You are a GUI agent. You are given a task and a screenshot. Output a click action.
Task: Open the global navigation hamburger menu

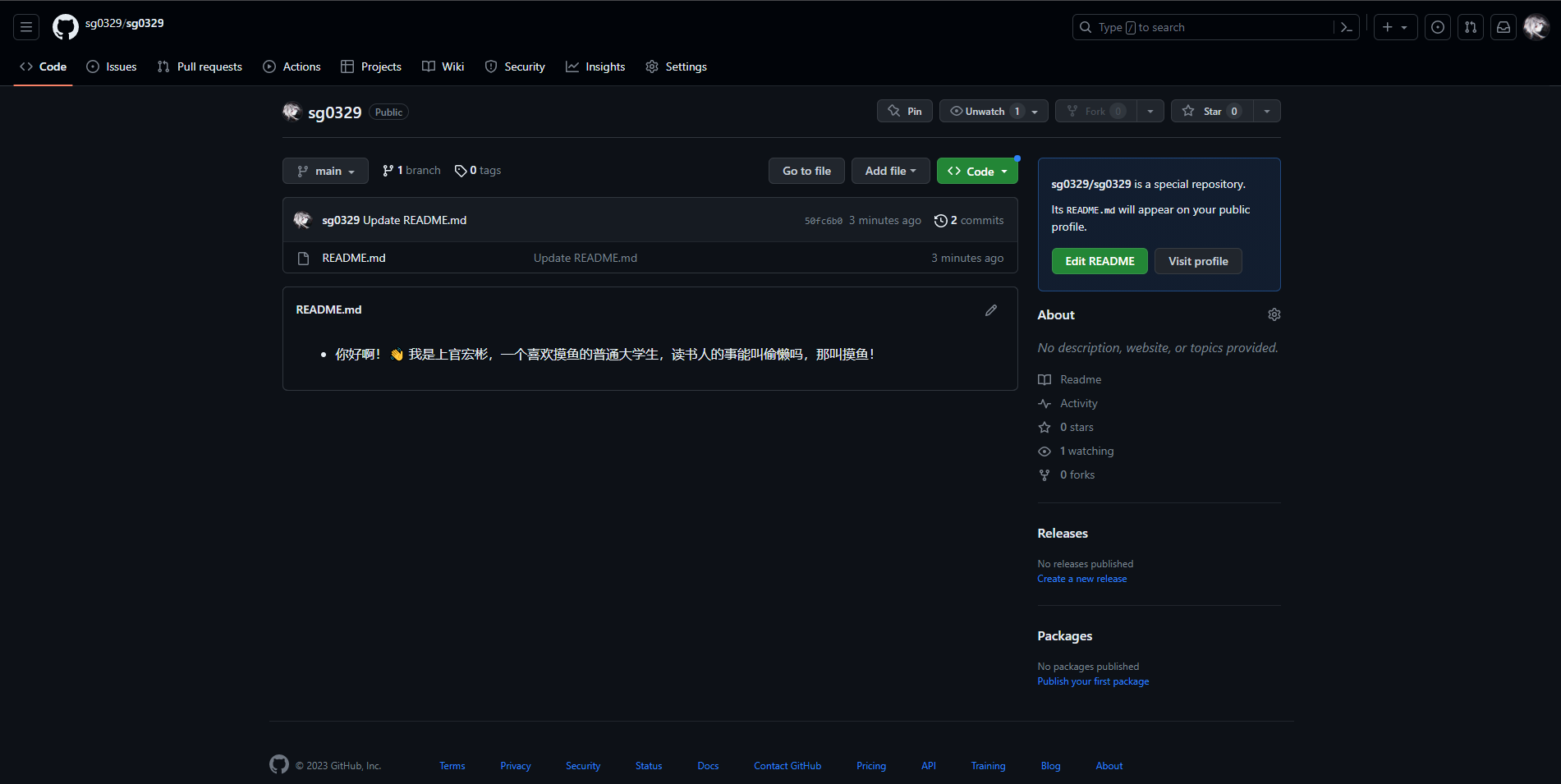(26, 27)
